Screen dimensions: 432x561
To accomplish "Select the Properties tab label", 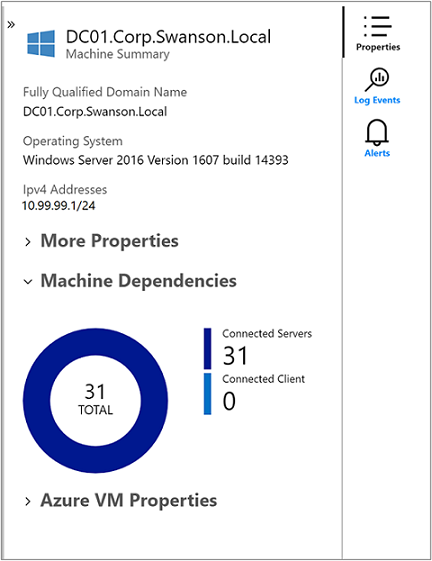I will [x=378, y=47].
